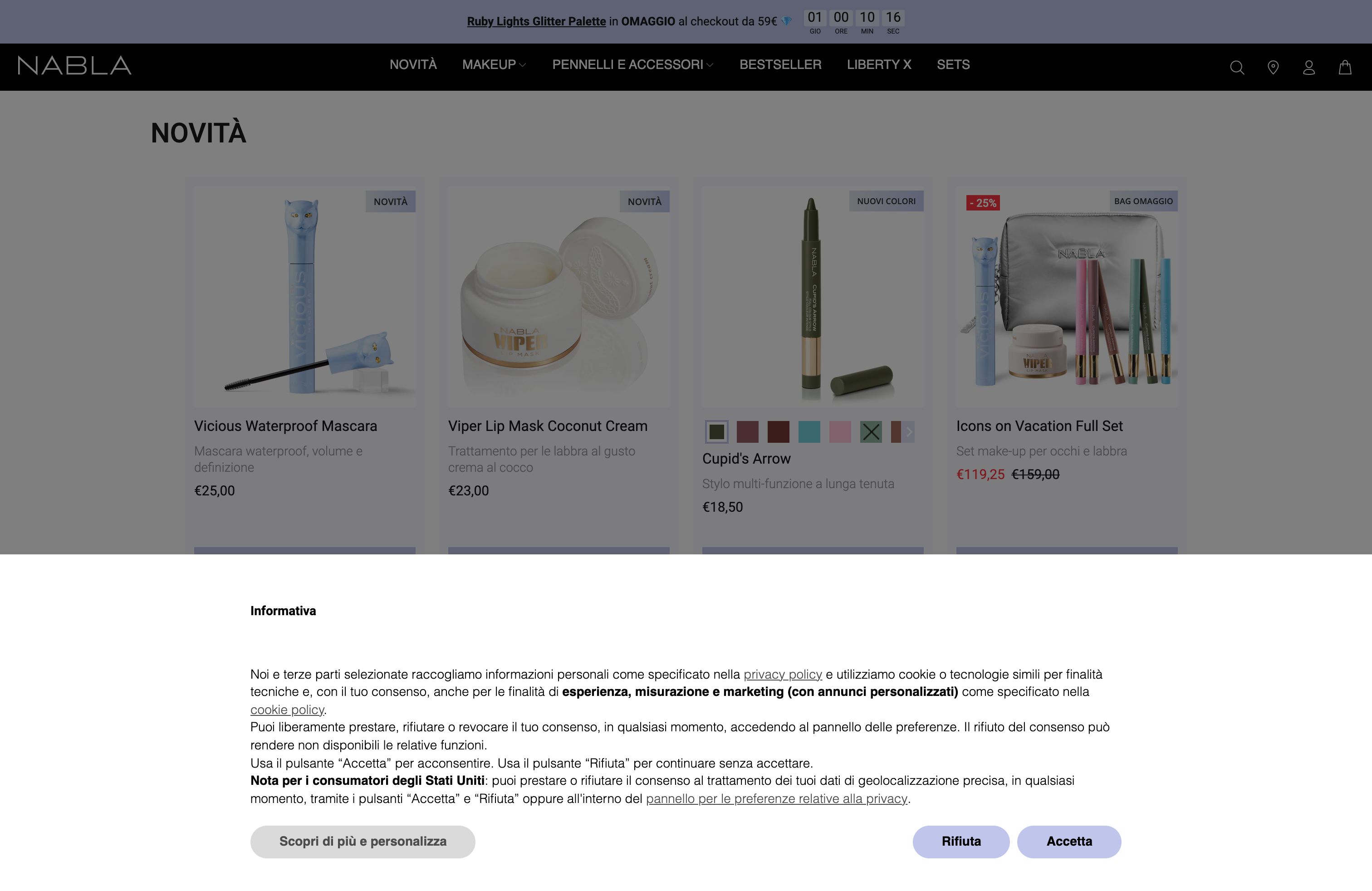1372x891 pixels.
Task: Show more Cupid's Arrow colors arrow
Action: pyautogui.click(x=908, y=432)
